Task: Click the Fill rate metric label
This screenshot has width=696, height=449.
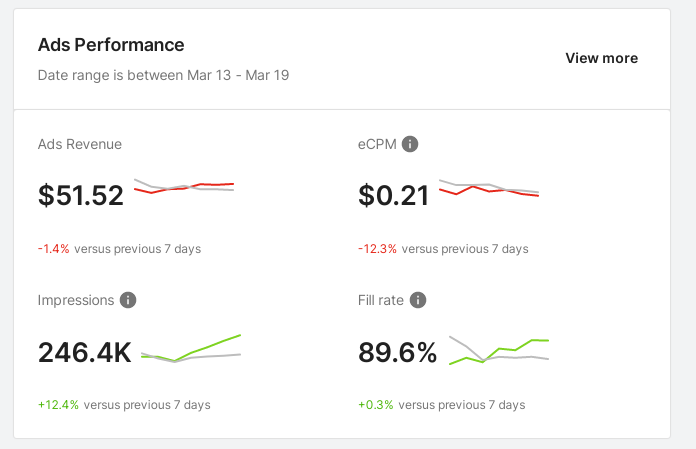Action: point(379,300)
